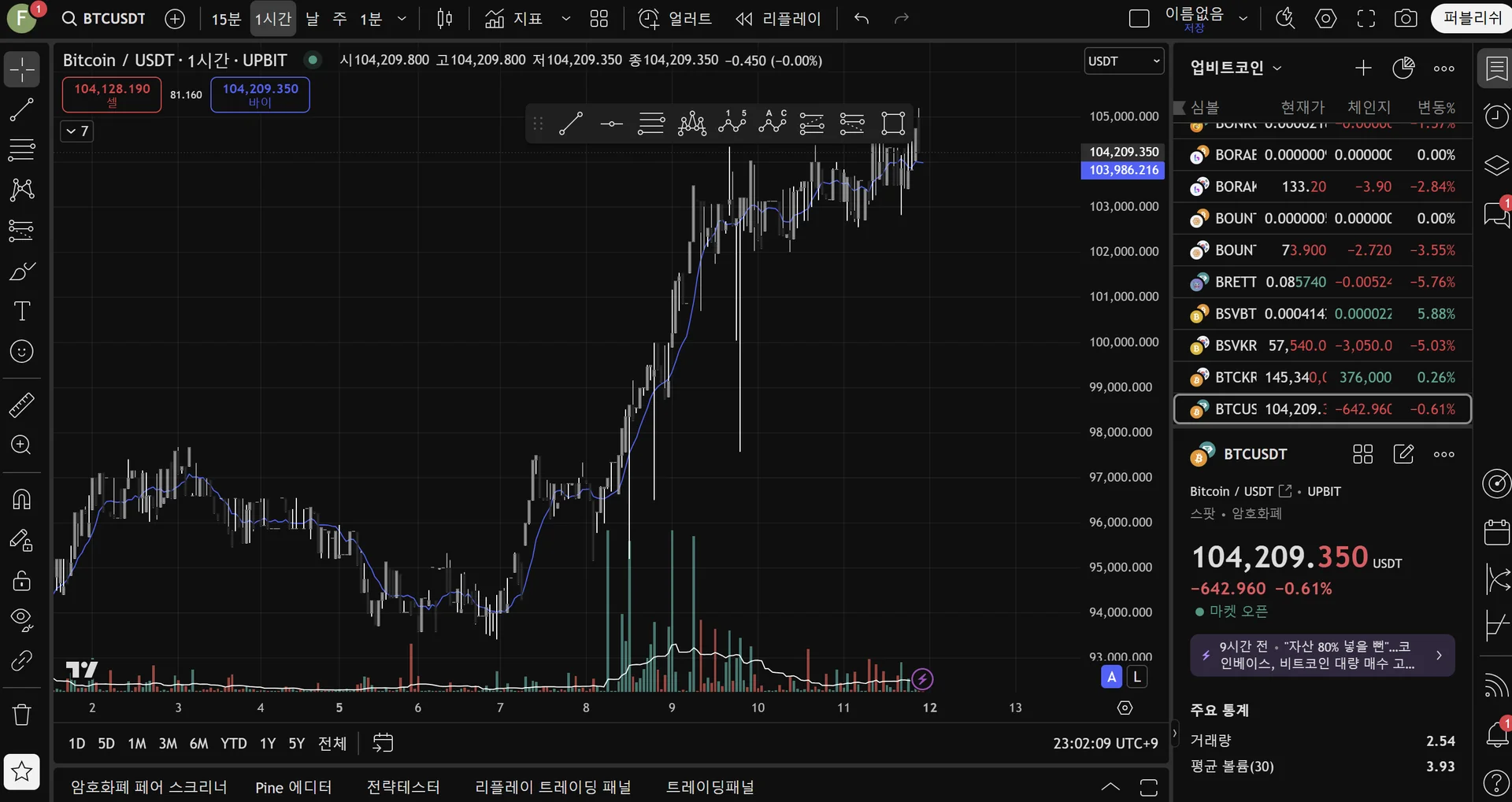Toggle log scale with the L button
Viewport: 1512px width, 802px height.
[1136, 677]
